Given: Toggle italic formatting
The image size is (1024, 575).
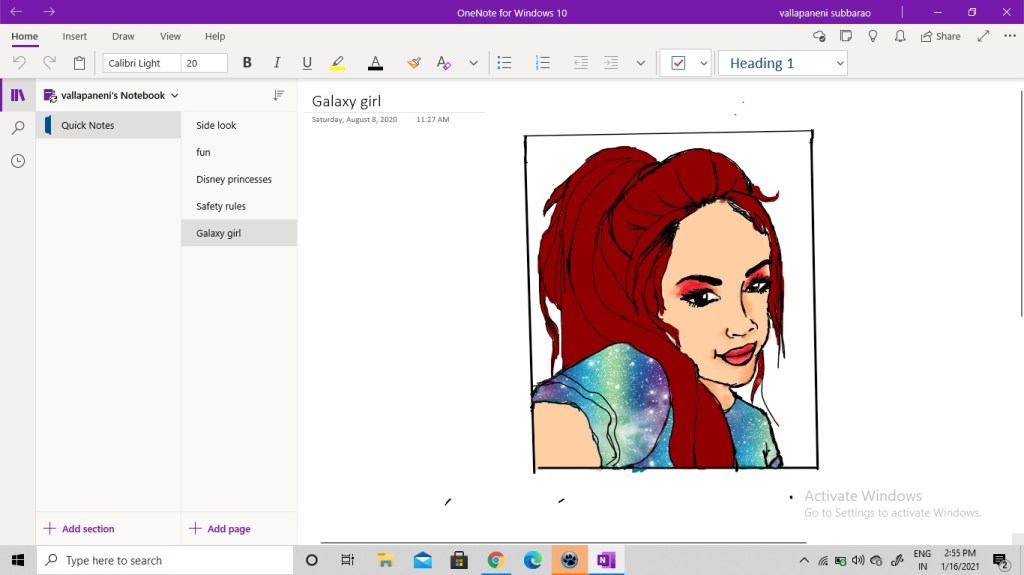Looking at the screenshot, I should (277, 63).
